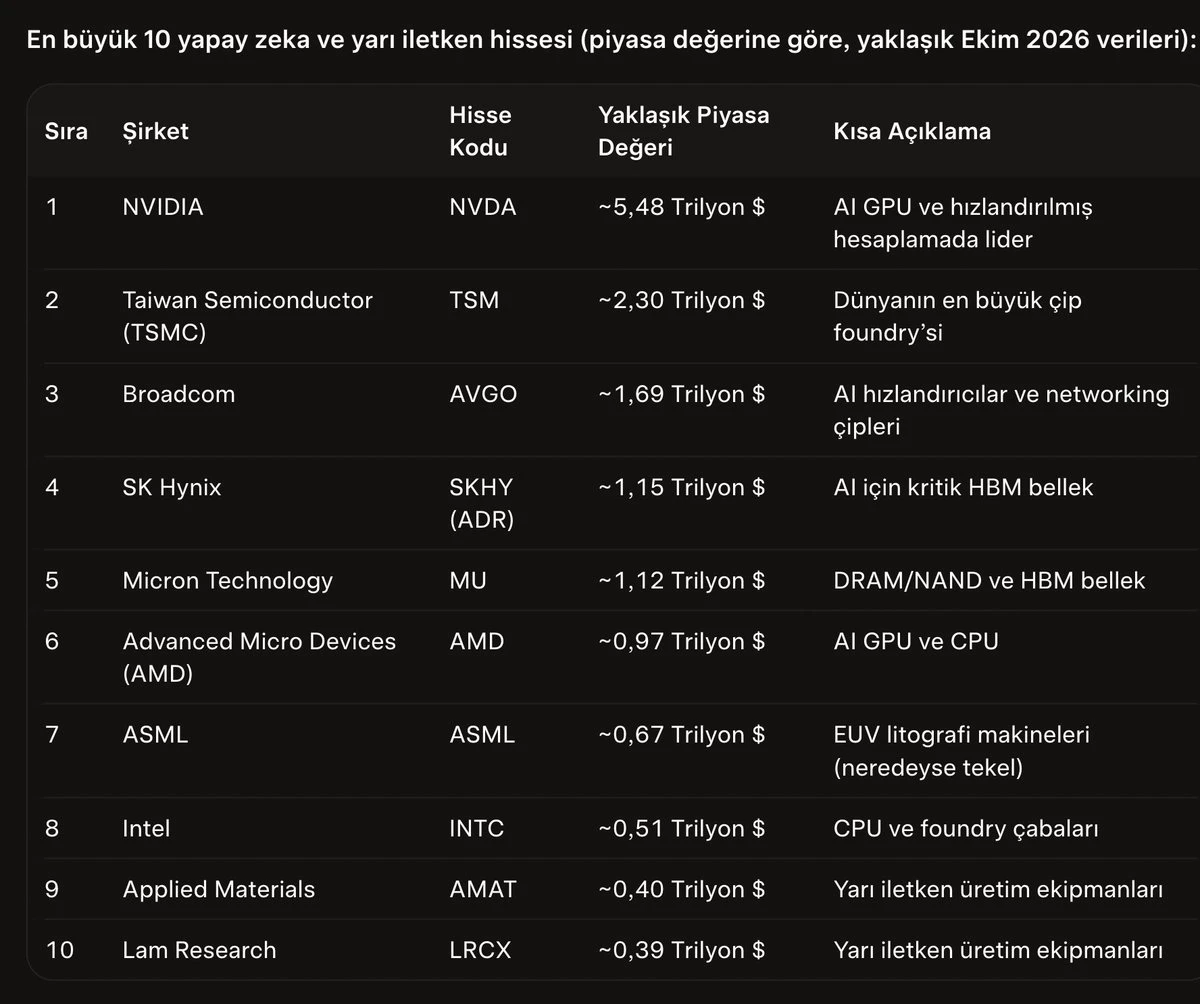Click the SK Hynix company name

pyautogui.click(x=172, y=487)
